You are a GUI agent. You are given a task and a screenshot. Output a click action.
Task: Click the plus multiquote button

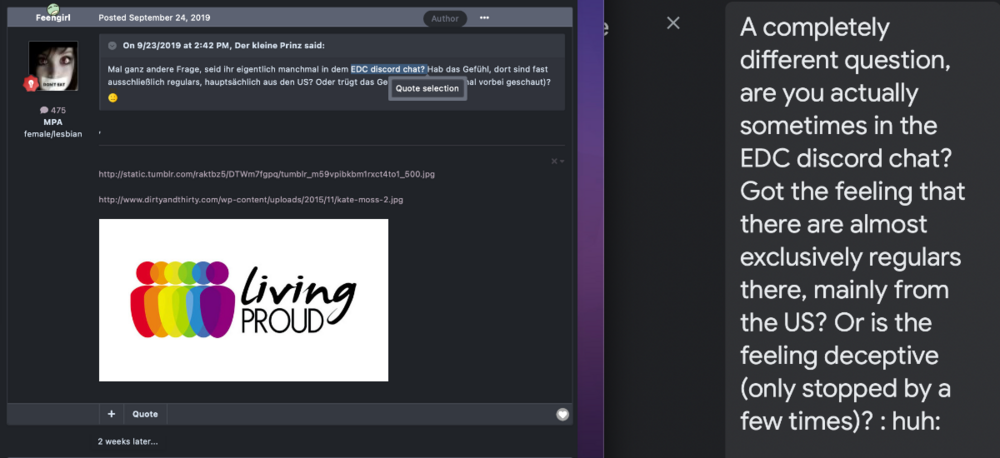111,414
